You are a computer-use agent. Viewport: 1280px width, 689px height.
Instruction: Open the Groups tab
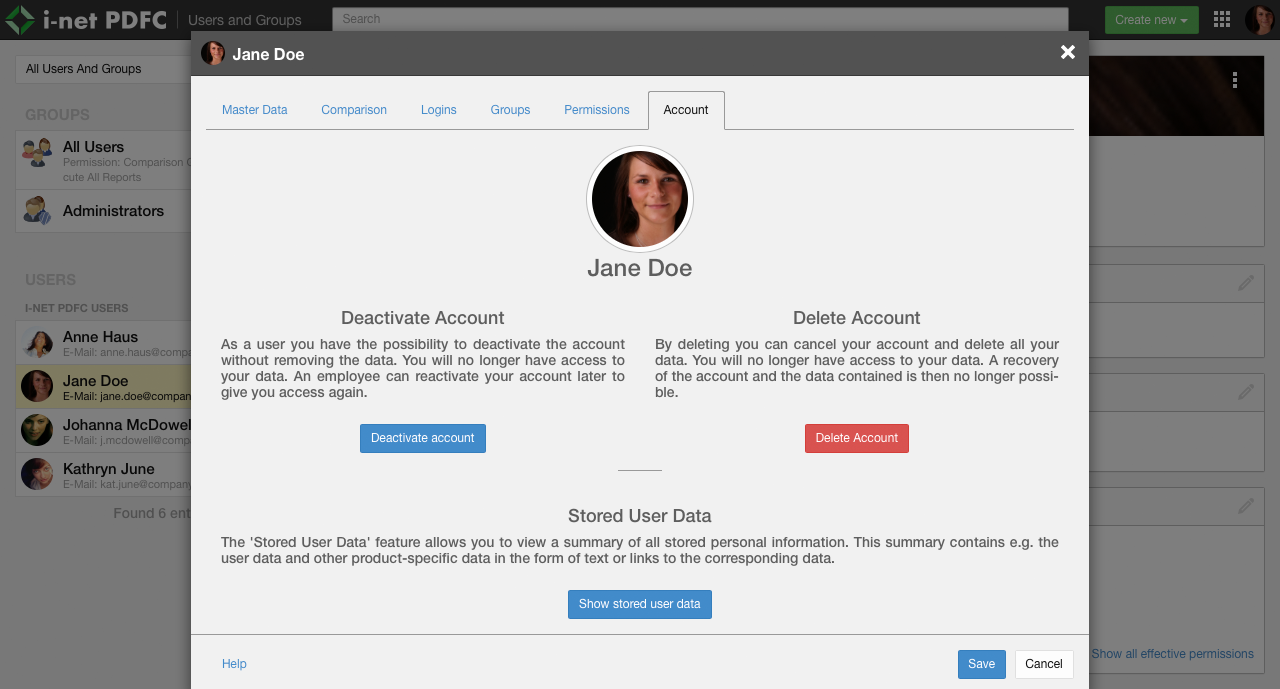coord(510,110)
